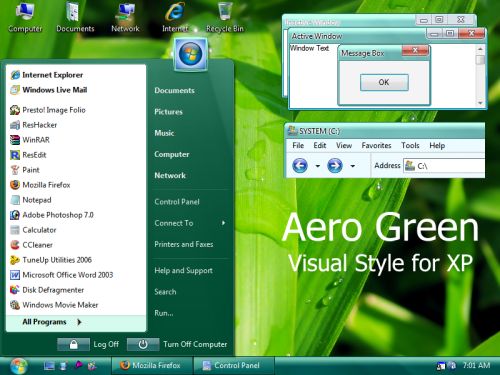Open the Computer desktop icon

pos(25,17)
